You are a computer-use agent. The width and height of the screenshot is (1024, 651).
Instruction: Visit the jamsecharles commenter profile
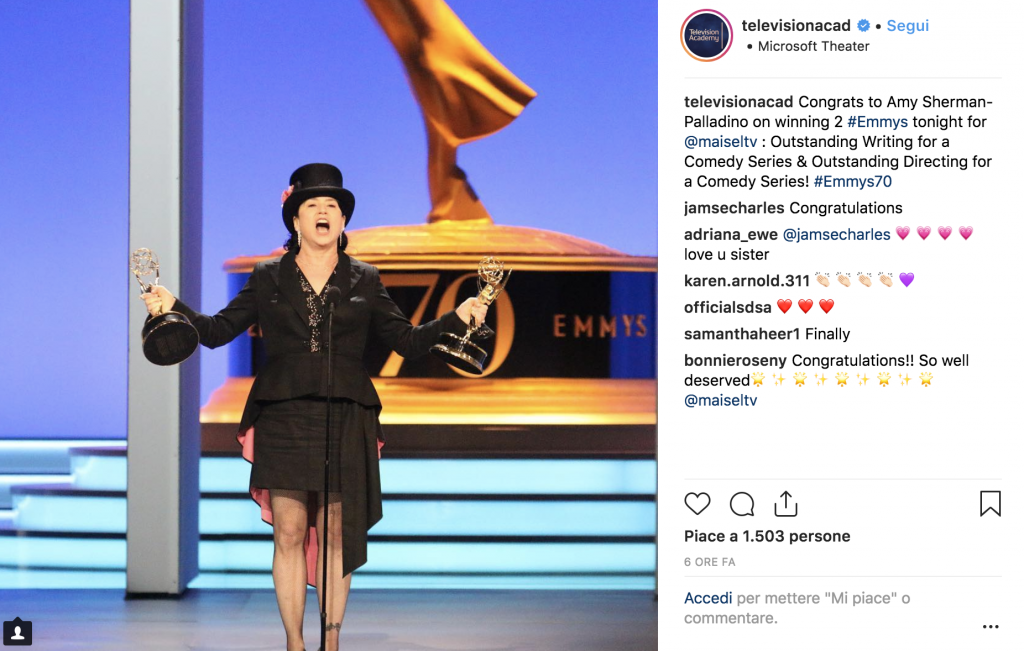[734, 208]
